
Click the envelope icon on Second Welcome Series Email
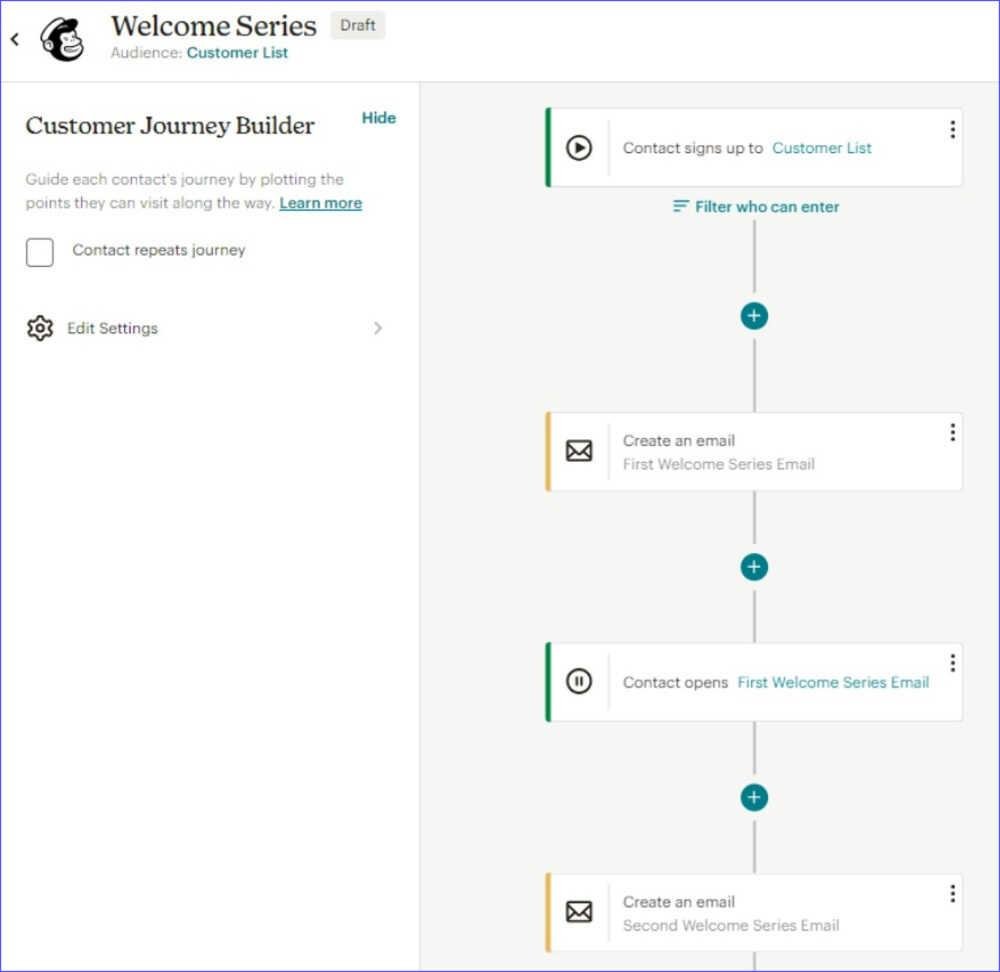point(579,912)
